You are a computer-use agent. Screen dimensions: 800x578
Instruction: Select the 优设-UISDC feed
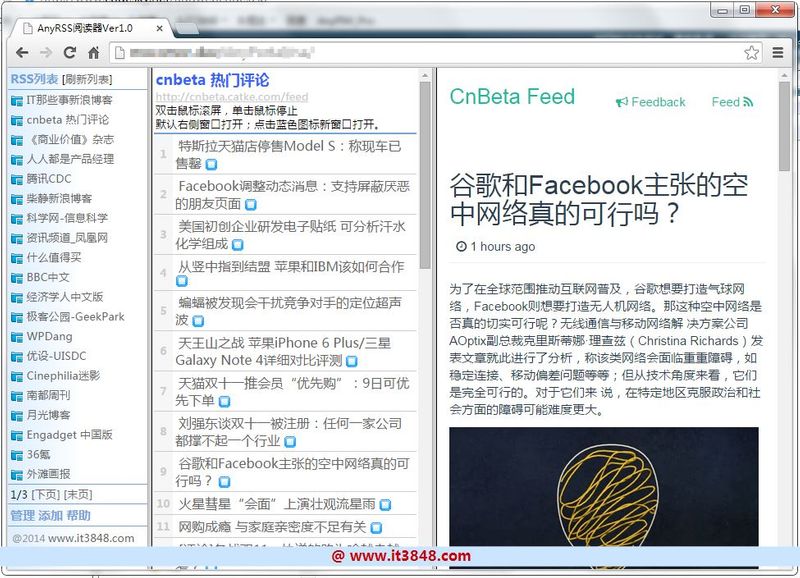click(x=56, y=356)
